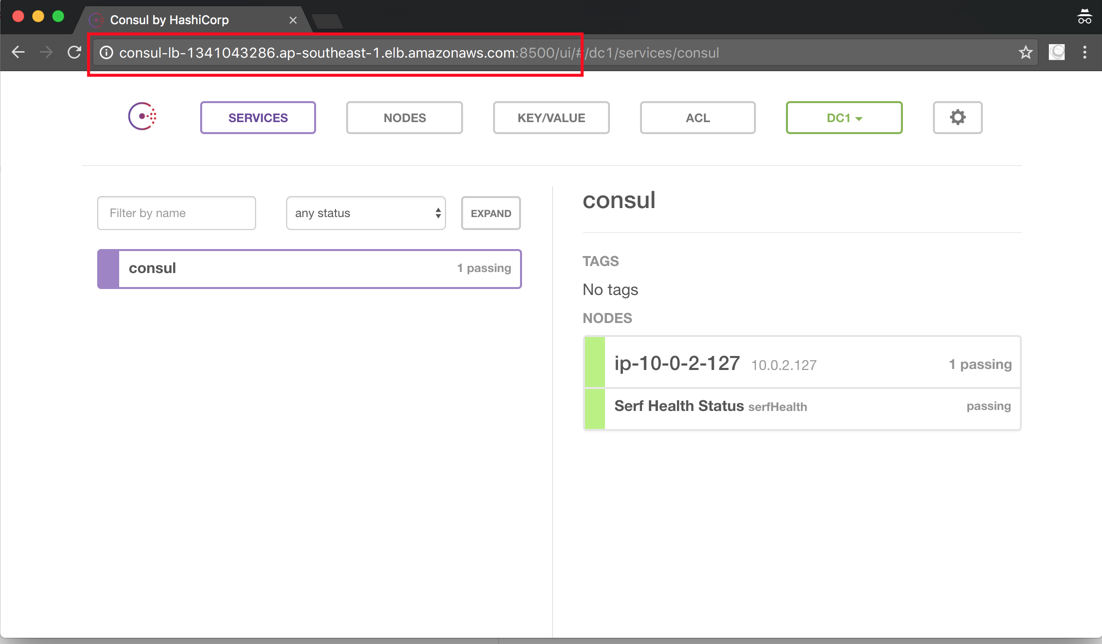Click the NODES label in details panel
The image size is (1102, 644).
607,318
